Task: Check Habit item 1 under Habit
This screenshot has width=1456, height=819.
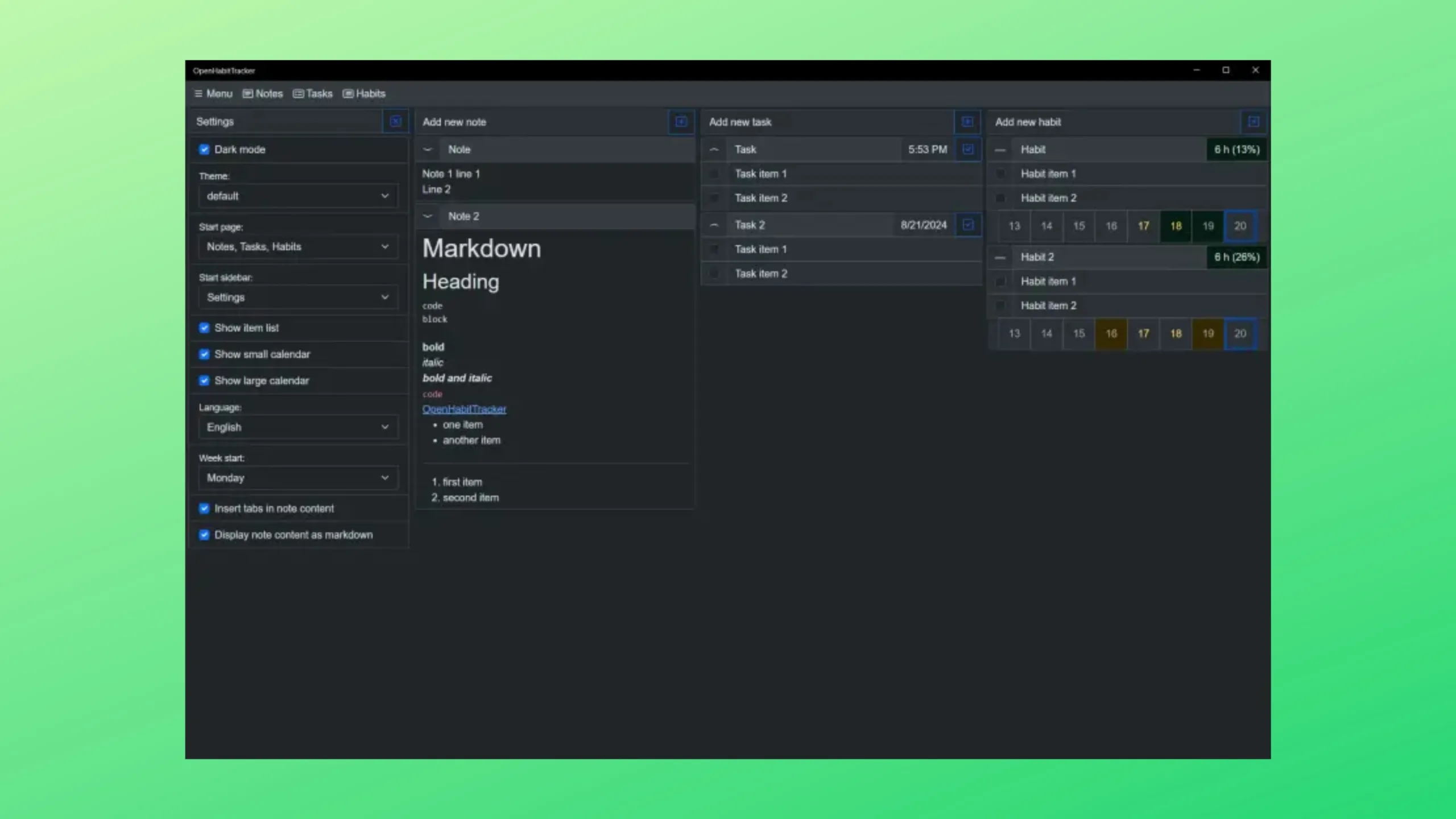Action: [x=1000, y=174]
